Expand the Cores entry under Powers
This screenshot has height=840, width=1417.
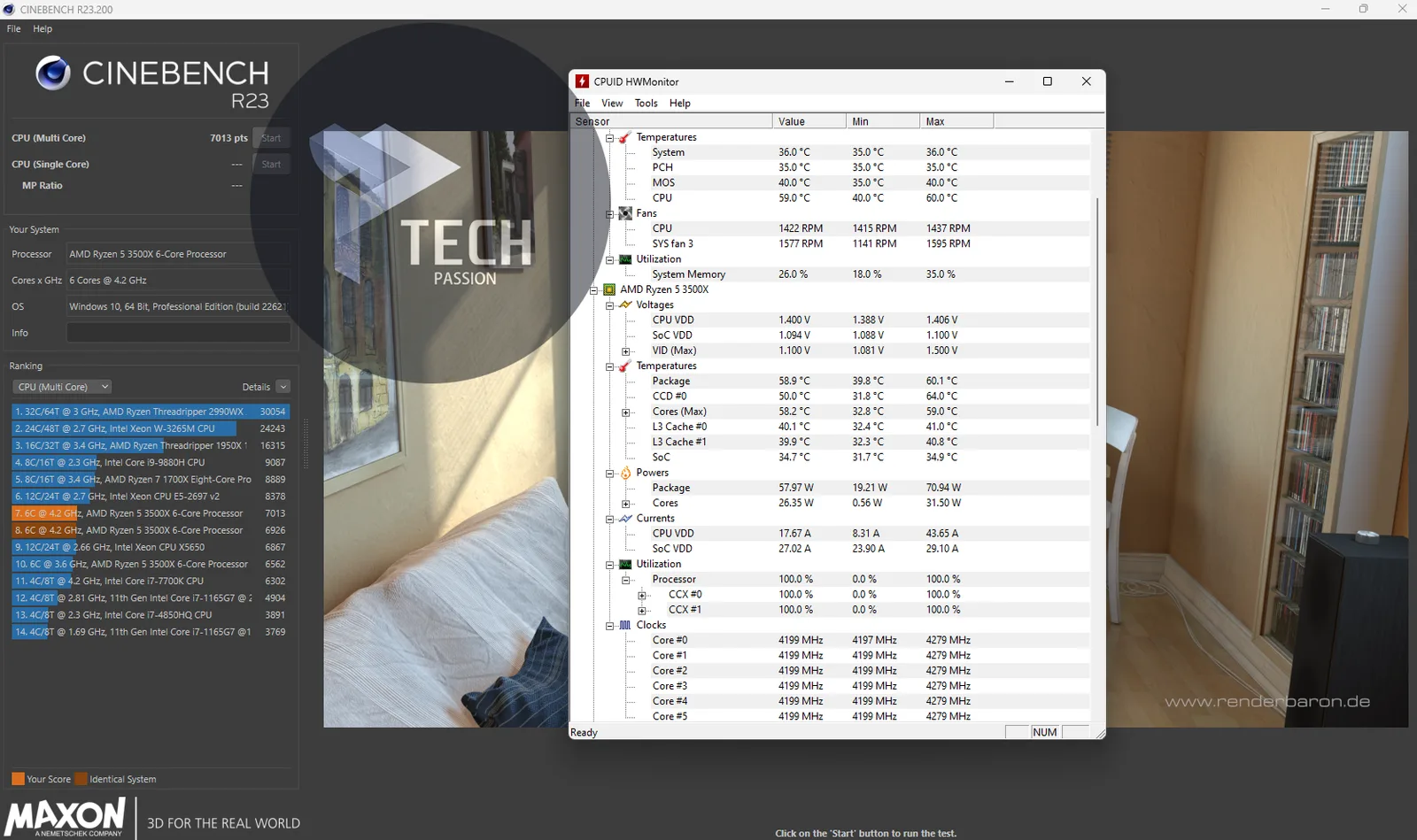(x=626, y=504)
